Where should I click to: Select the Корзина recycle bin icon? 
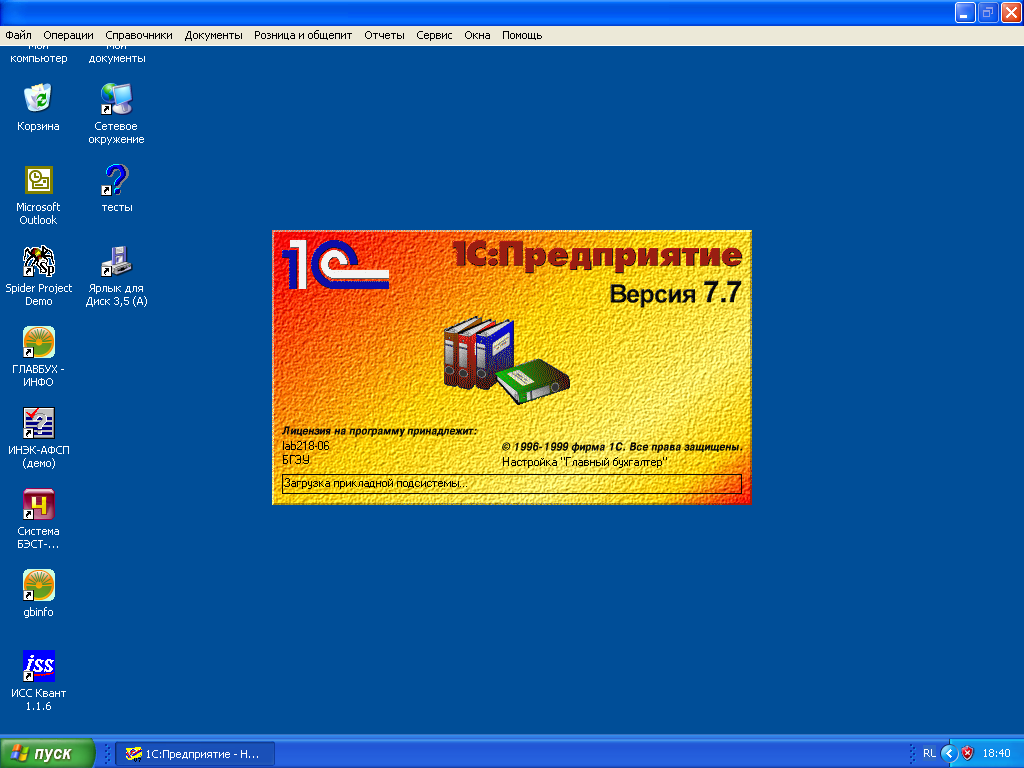click(x=38, y=99)
